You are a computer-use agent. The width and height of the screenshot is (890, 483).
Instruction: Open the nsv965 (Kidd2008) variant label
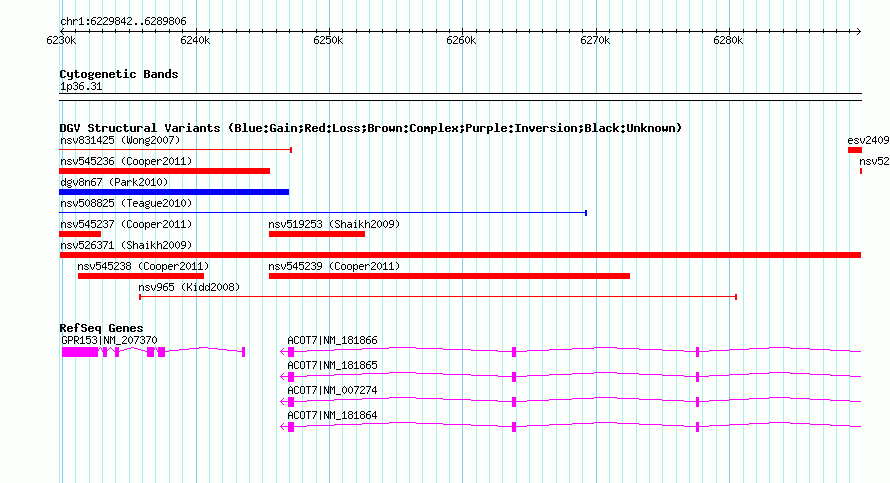[189, 287]
